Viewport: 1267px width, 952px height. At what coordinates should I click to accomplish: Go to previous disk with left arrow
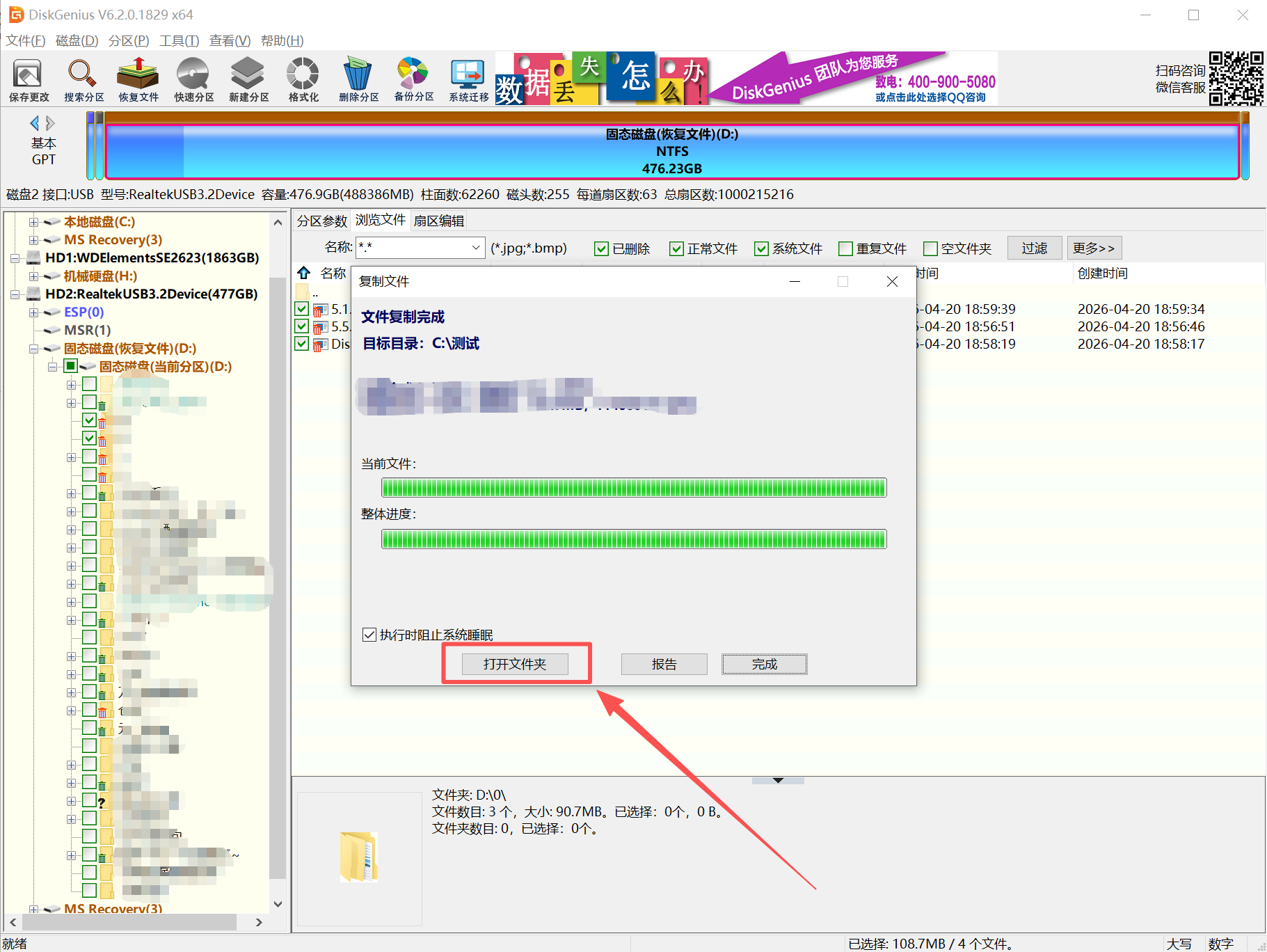point(35,123)
